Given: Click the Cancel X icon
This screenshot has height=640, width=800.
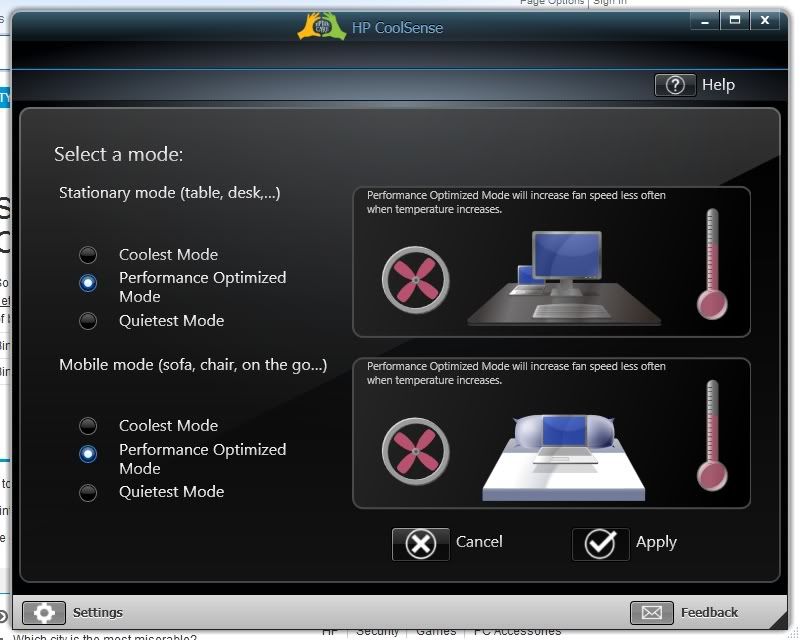Looking at the screenshot, I should click(420, 544).
